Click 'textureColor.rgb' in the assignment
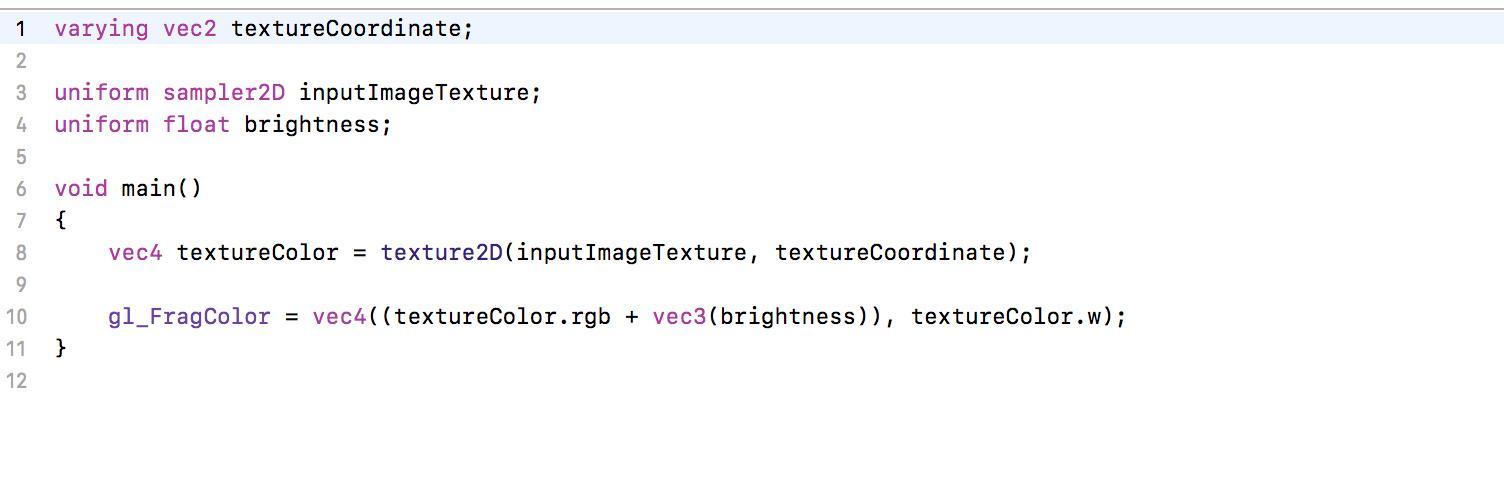 coord(502,317)
